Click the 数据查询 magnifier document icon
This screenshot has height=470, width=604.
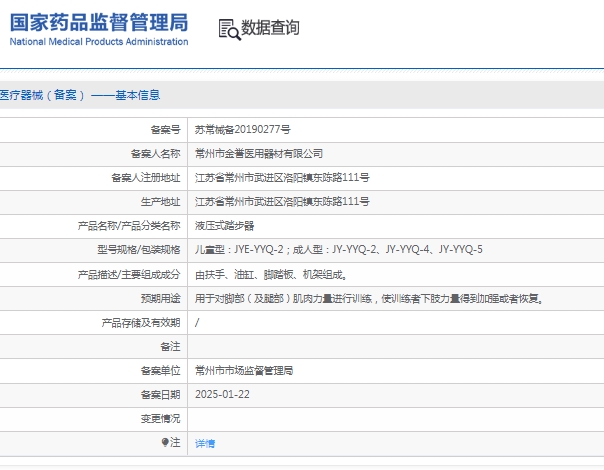click(x=230, y=30)
